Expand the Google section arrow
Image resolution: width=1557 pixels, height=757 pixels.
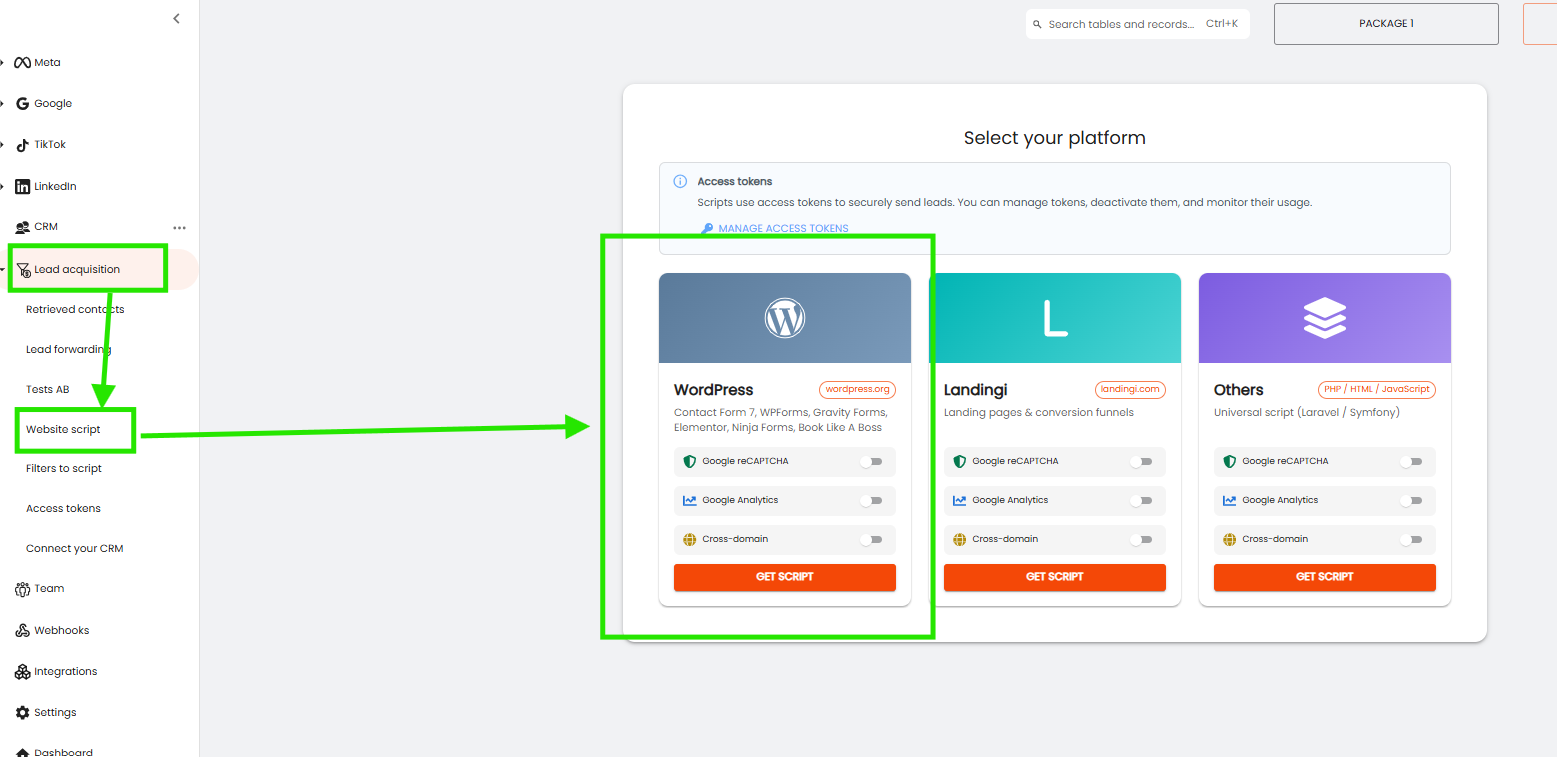click(x=3, y=104)
